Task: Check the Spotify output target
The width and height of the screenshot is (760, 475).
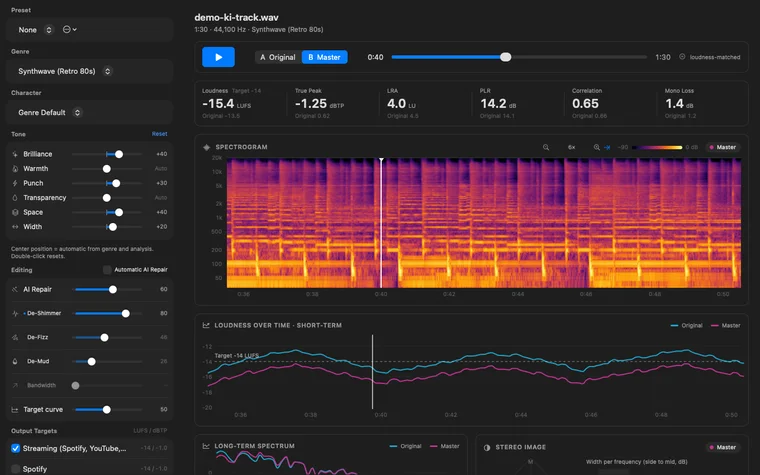Action: tap(16, 469)
